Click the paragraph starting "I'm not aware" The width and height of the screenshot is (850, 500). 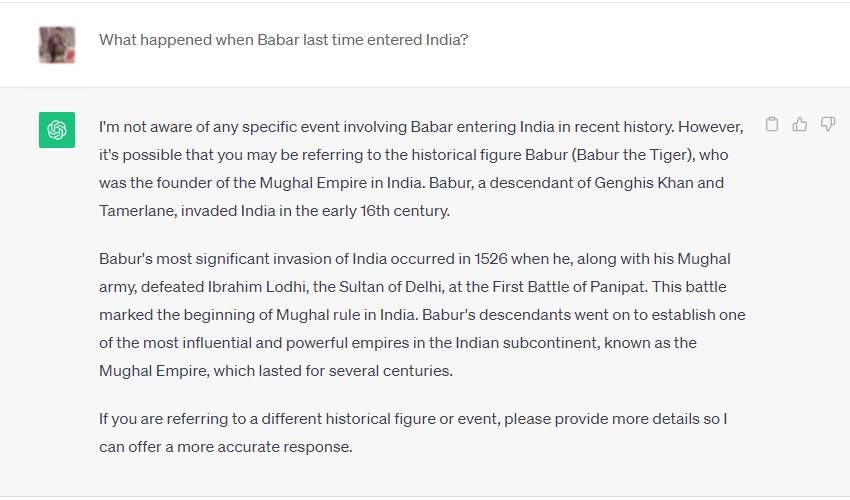coord(421,170)
